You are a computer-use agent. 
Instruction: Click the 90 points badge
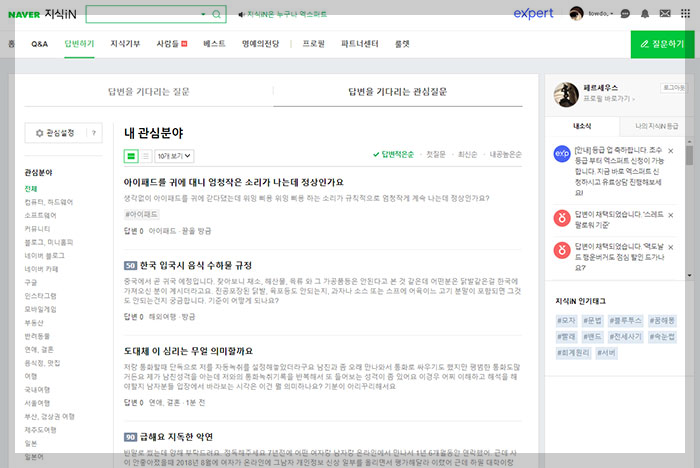click(130, 437)
